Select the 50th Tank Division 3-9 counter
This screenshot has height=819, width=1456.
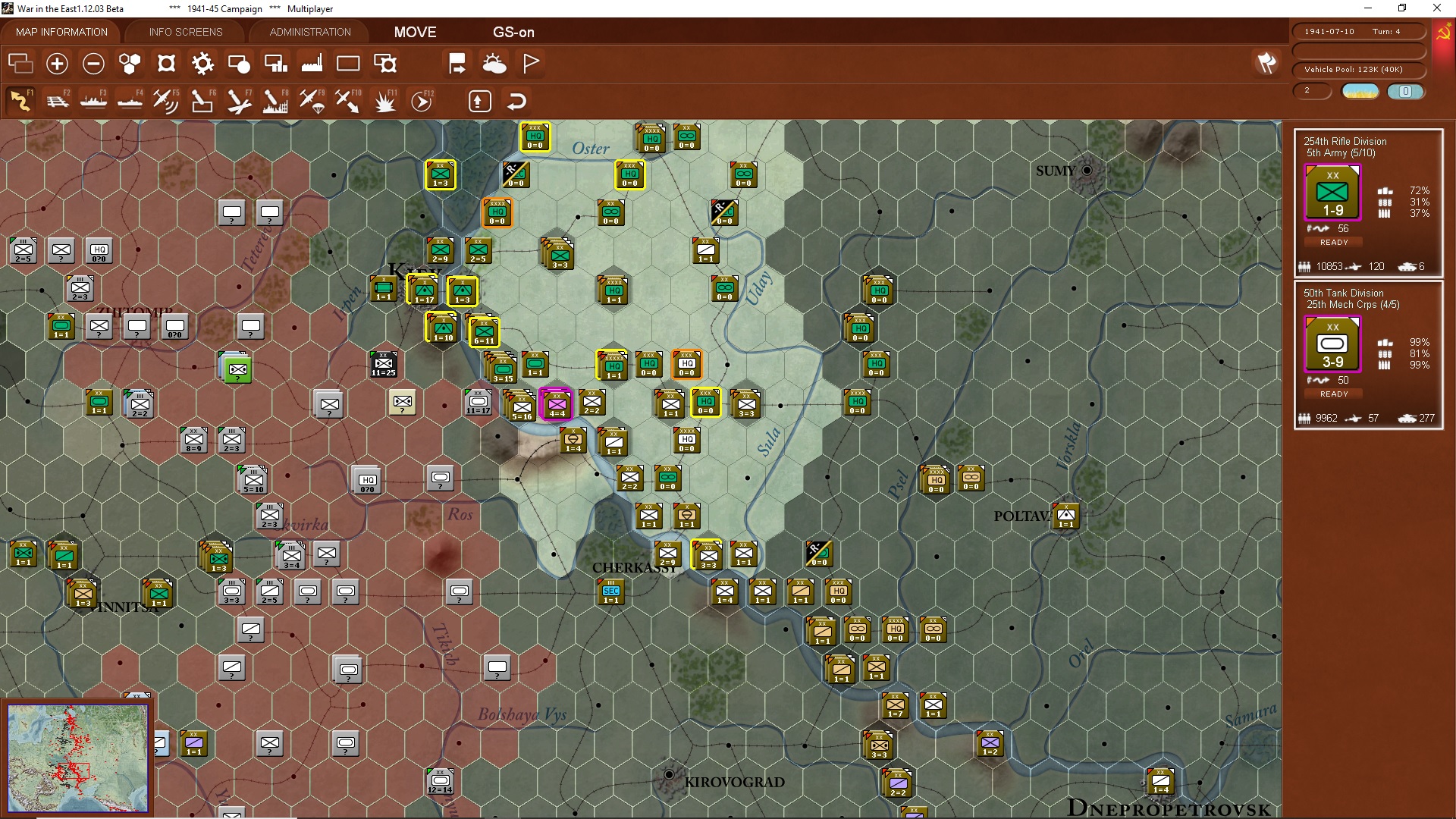1332,344
